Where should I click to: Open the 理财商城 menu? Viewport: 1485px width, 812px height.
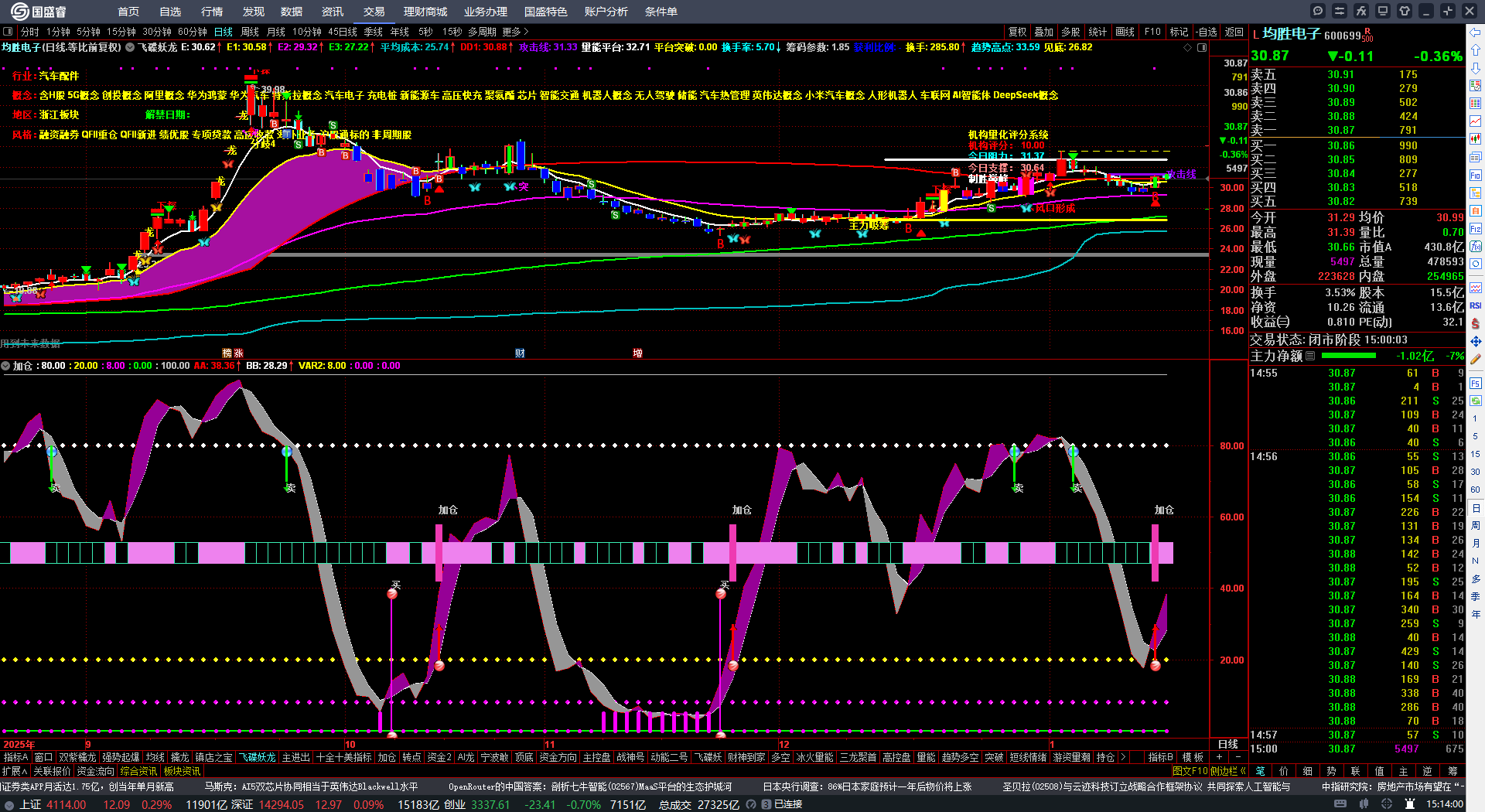tap(425, 12)
